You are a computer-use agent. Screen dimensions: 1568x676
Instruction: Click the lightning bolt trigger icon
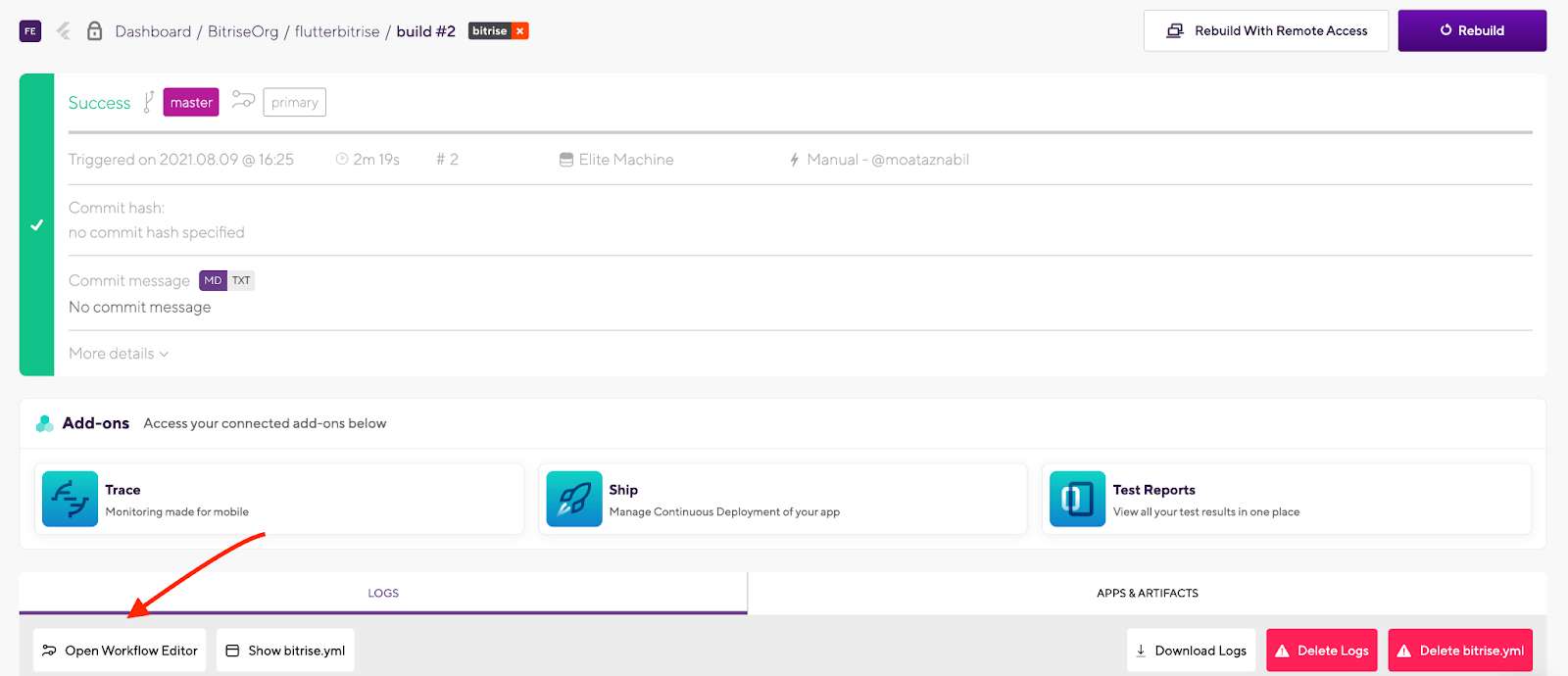click(x=795, y=160)
